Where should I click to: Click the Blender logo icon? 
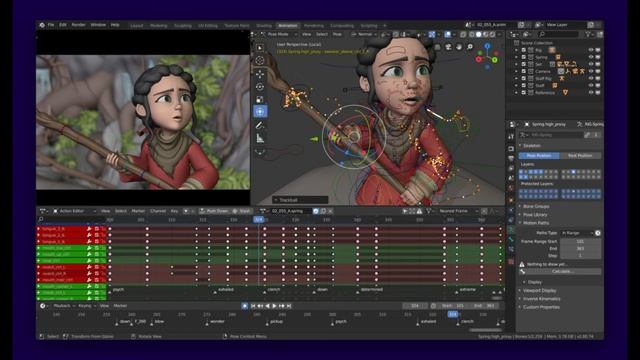pyautogui.click(x=42, y=25)
